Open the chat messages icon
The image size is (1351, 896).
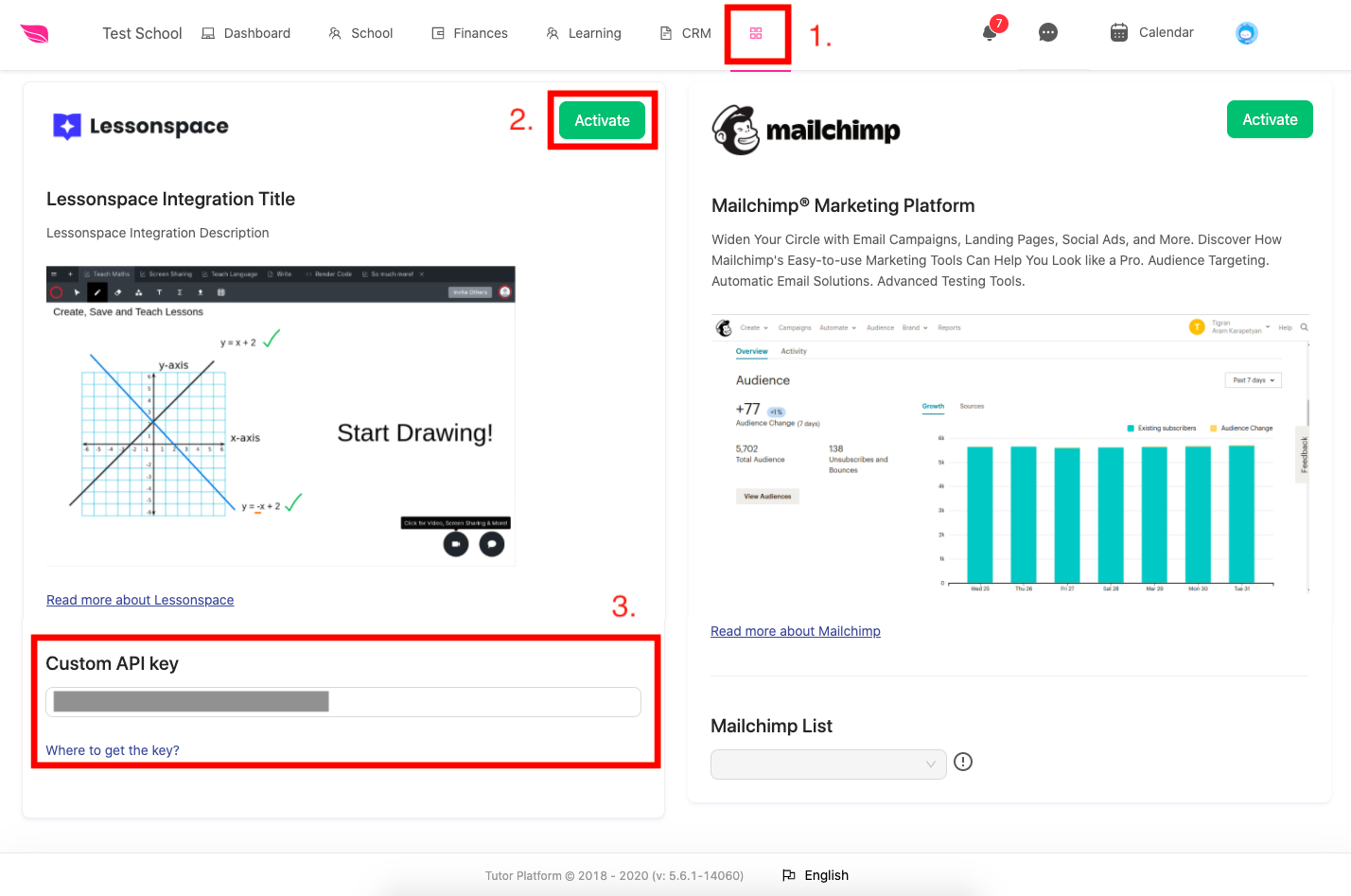pos(1048,33)
